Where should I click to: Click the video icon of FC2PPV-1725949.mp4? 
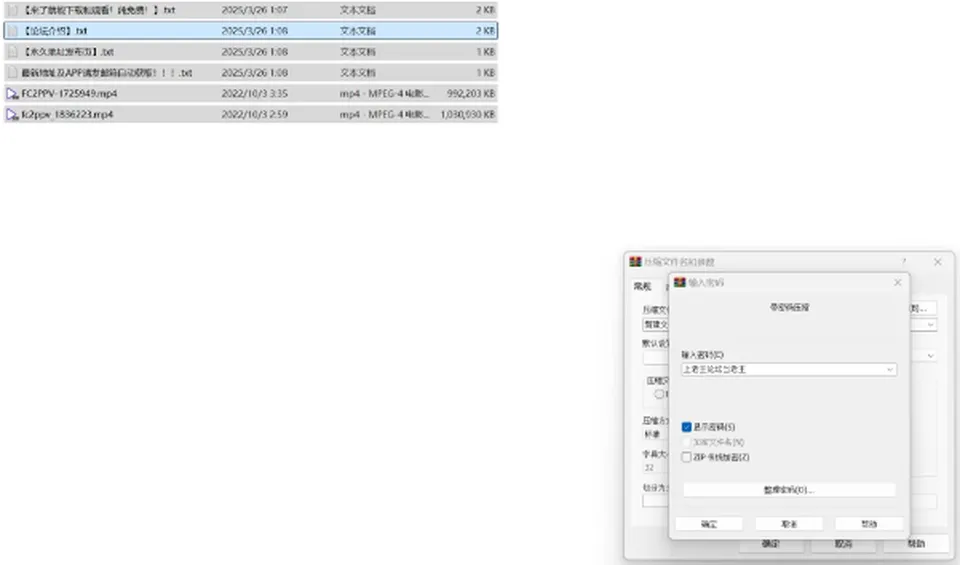tap(12, 94)
